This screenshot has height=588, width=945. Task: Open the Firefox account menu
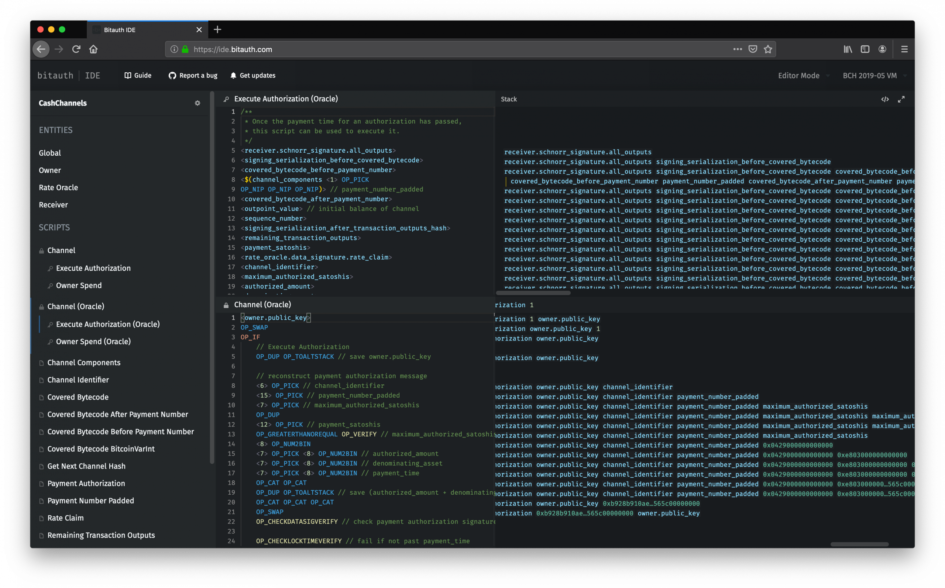click(x=882, y=49)
